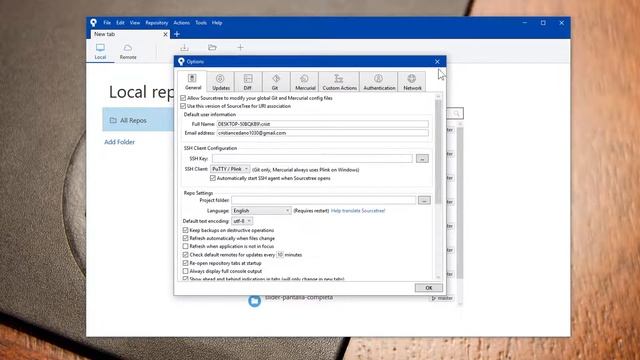Add a new tab with plus icon
This screenshot has height=360, width=640.
[177, 34]
